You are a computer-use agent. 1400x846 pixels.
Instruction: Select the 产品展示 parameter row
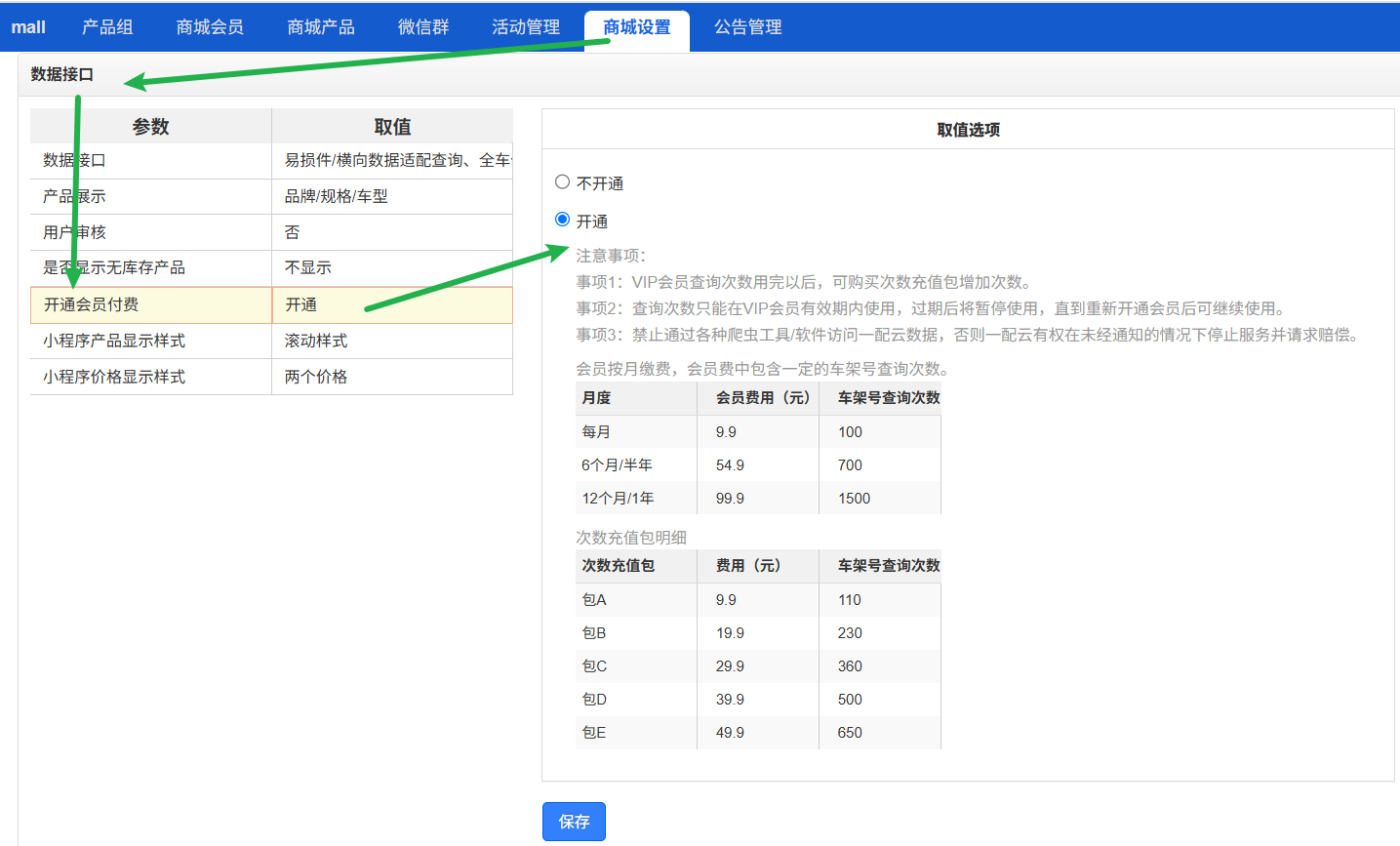point(151,196)
